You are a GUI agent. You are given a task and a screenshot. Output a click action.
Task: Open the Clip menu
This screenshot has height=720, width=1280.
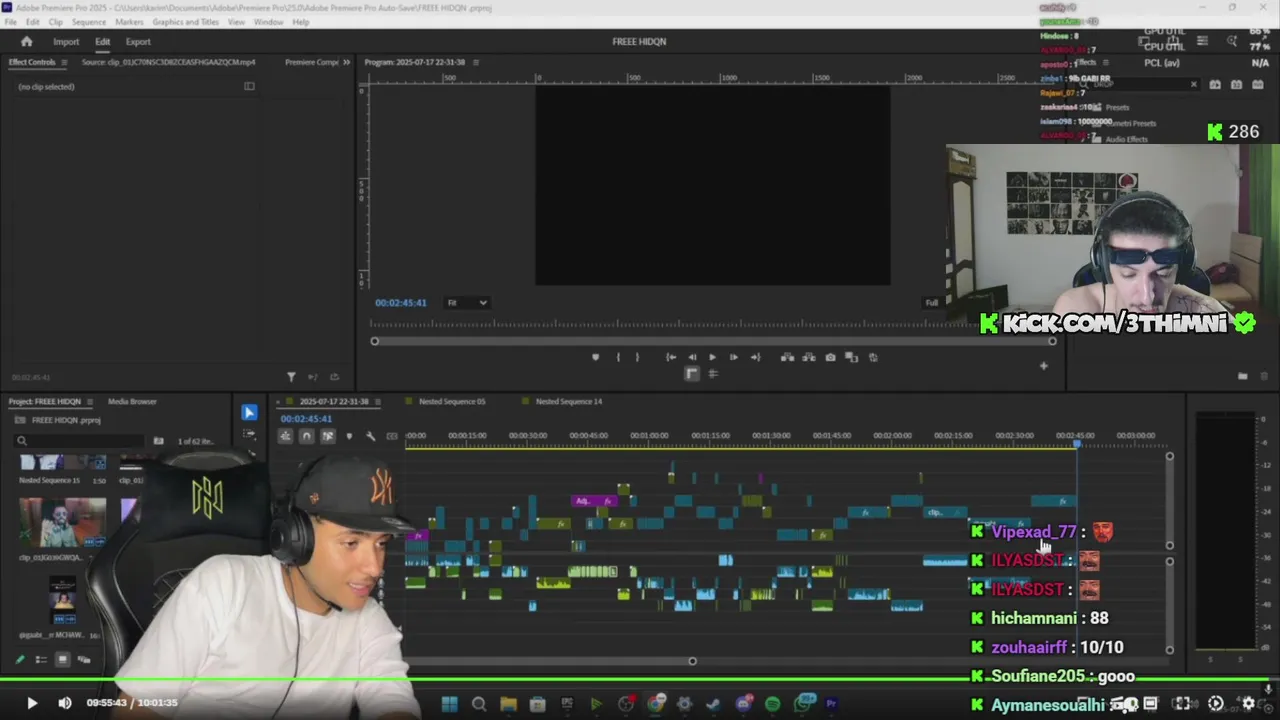[x=55, y=22]
